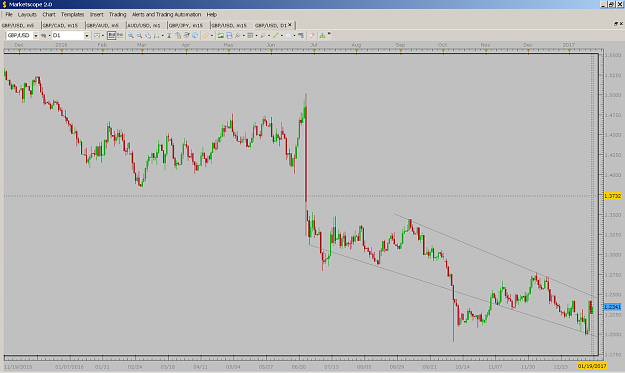Toggle the Bid price mode button
This screenshot has height=373, width=625.
tap(111, 35)
